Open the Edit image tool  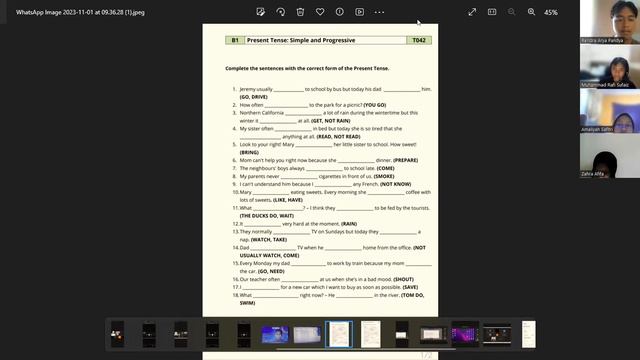[260, 12]
